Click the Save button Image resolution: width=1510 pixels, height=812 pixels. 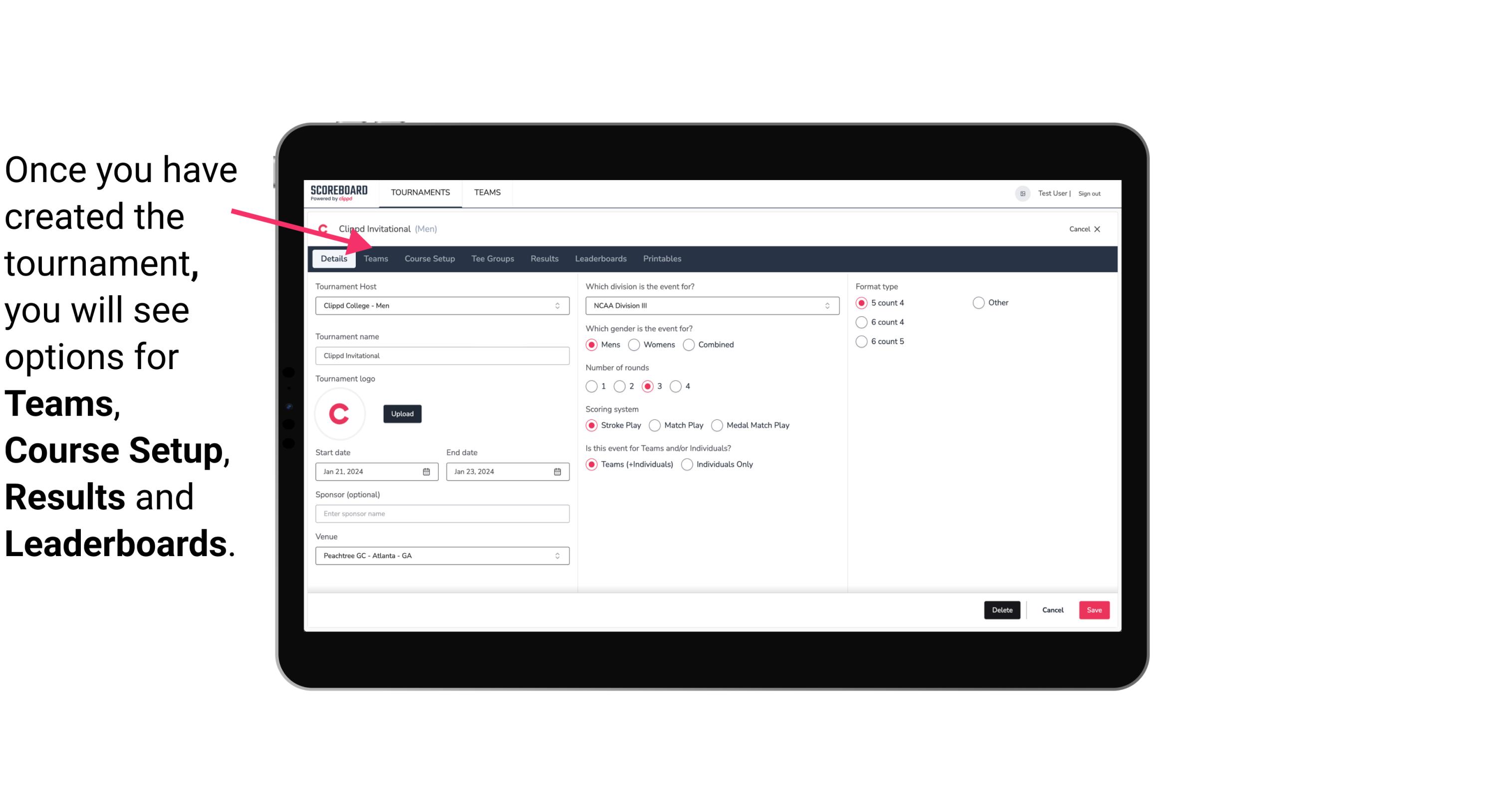[x=1094, y=609]
